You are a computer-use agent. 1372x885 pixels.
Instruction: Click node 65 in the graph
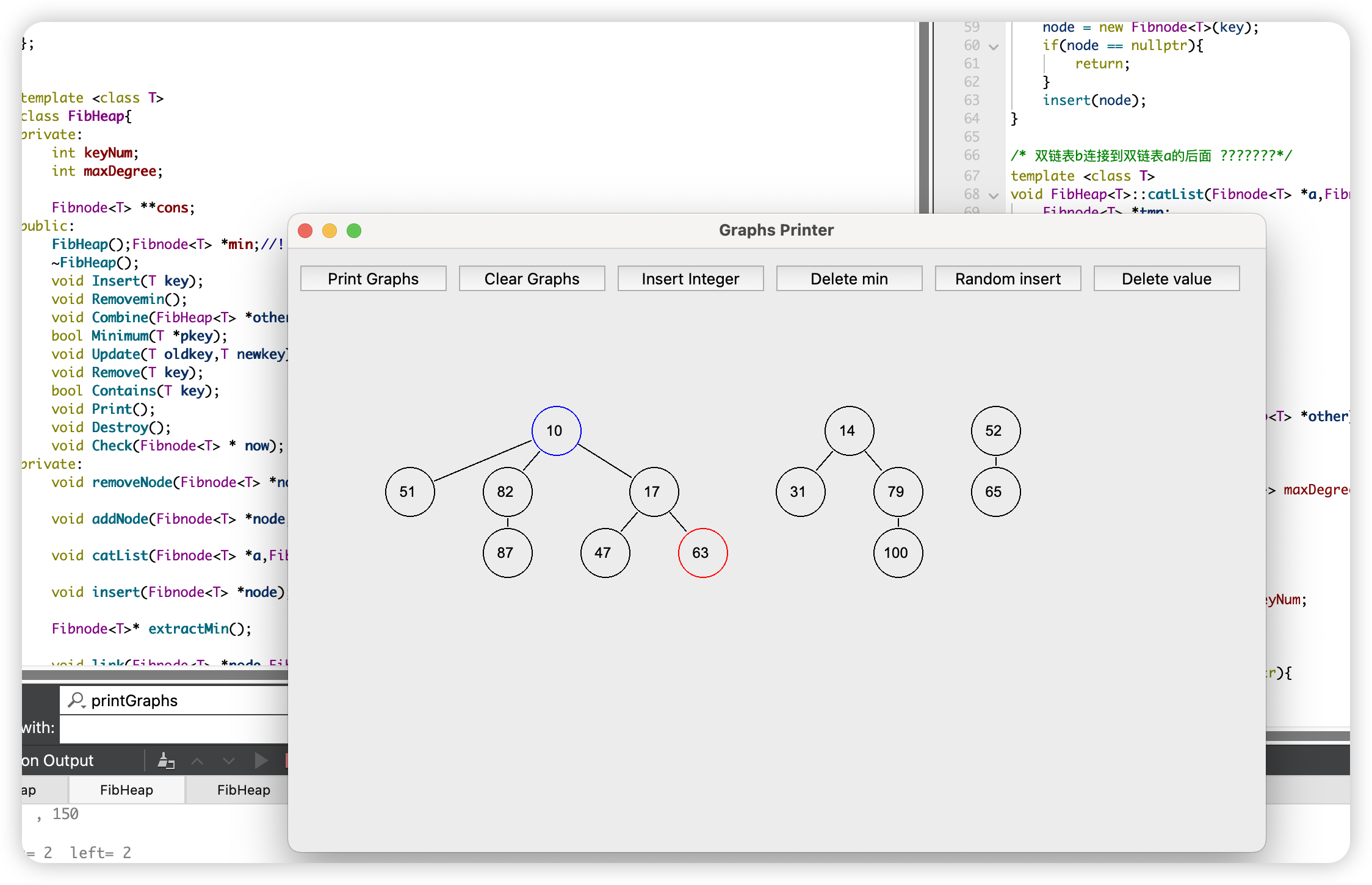coord(995,492)
